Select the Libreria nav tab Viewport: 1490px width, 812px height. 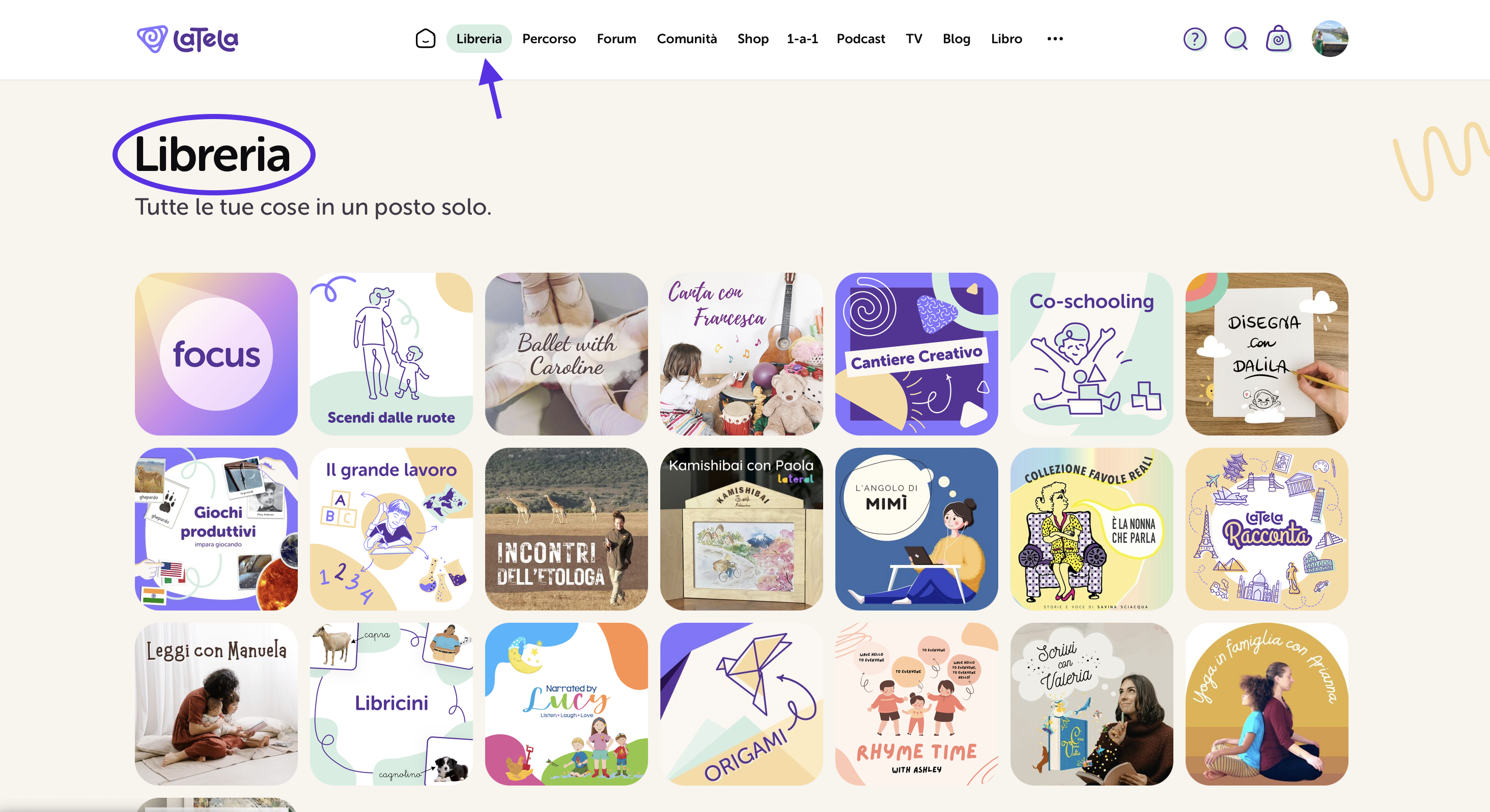(x=479, y=39)
